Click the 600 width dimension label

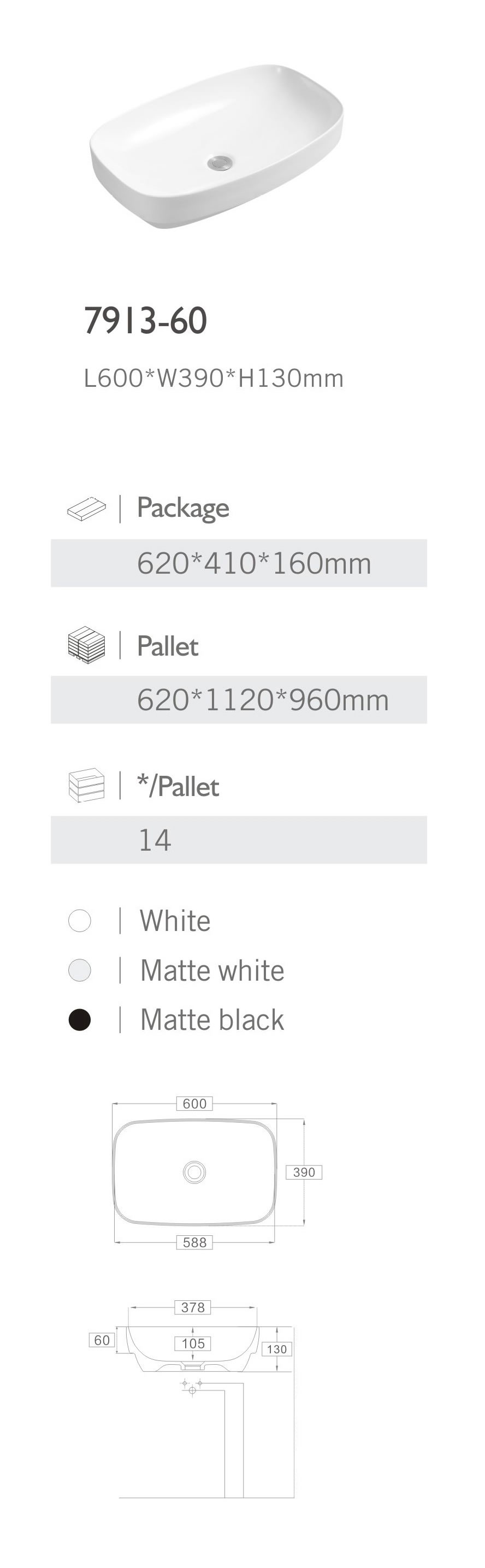[195, 1104]
